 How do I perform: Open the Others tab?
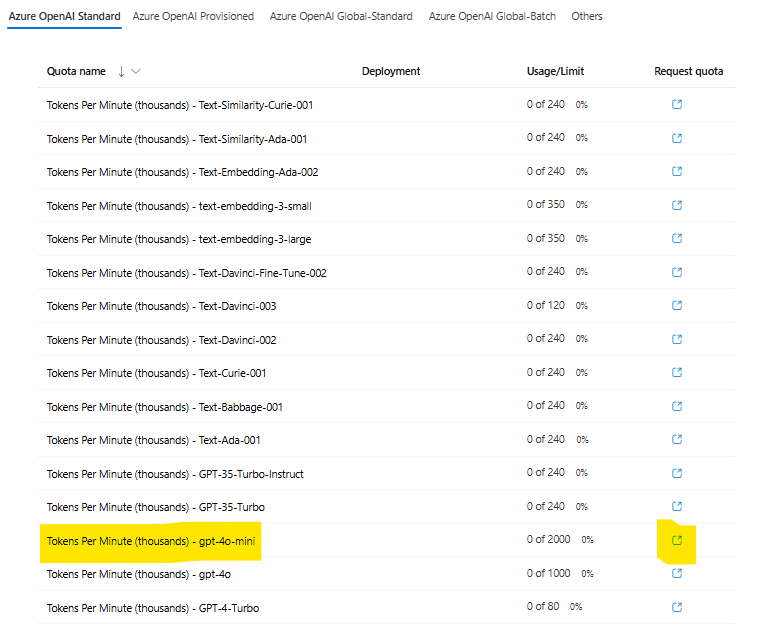click(x=587, y=16)
